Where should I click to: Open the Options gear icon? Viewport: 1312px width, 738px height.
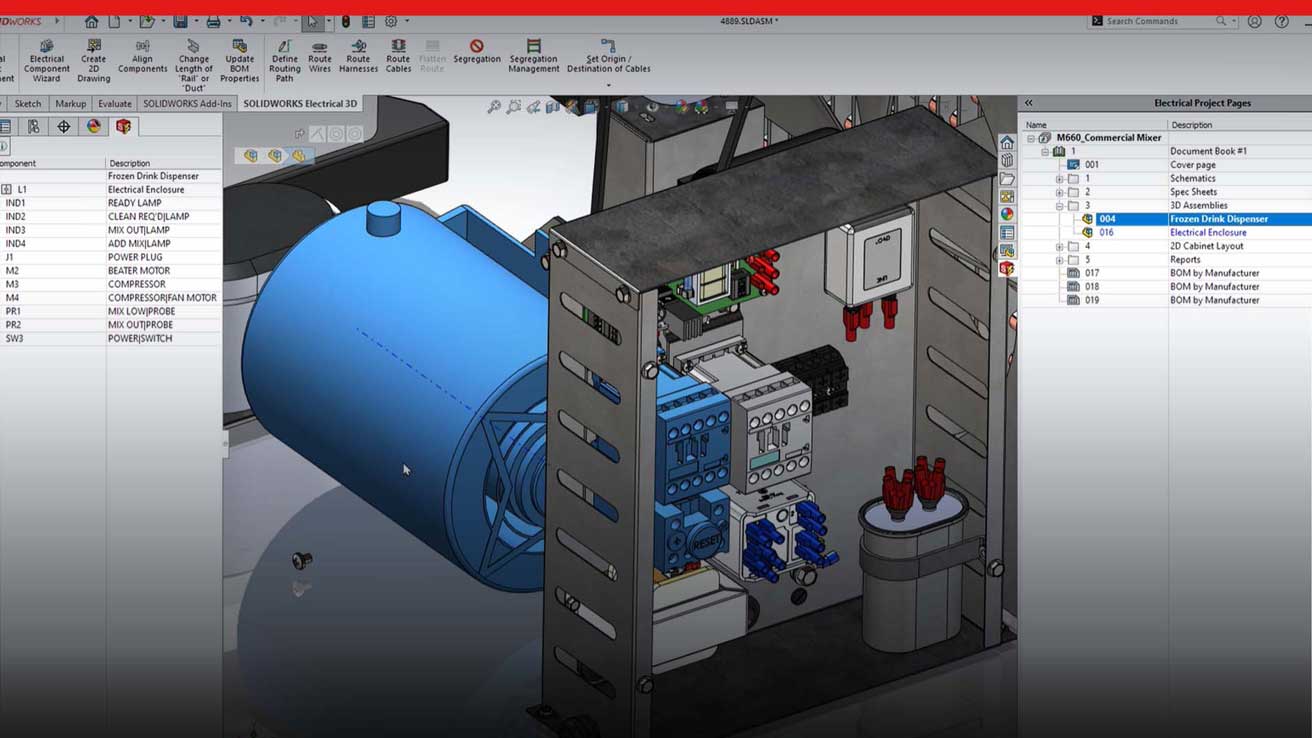391,21
